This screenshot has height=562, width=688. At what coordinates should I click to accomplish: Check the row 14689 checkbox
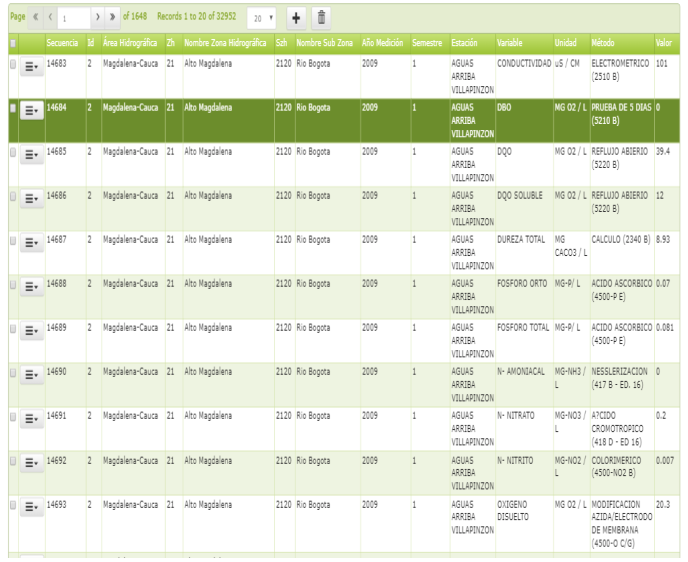[13, 329]
